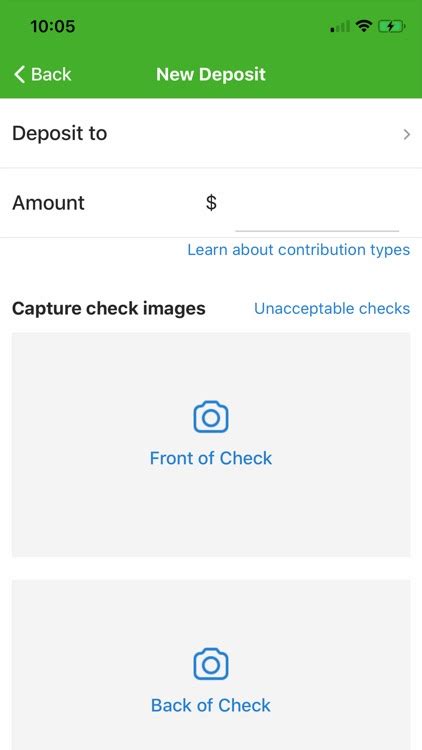Tap the 10:05 clock in status bar
The image size is (422, 750).
[x=53, y=26]
